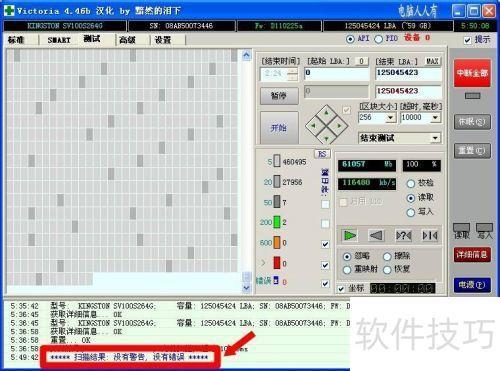Click the 开始 start button
Viewport: 500px width, 371px height.
pyautogui.click(x=279, y=128)
